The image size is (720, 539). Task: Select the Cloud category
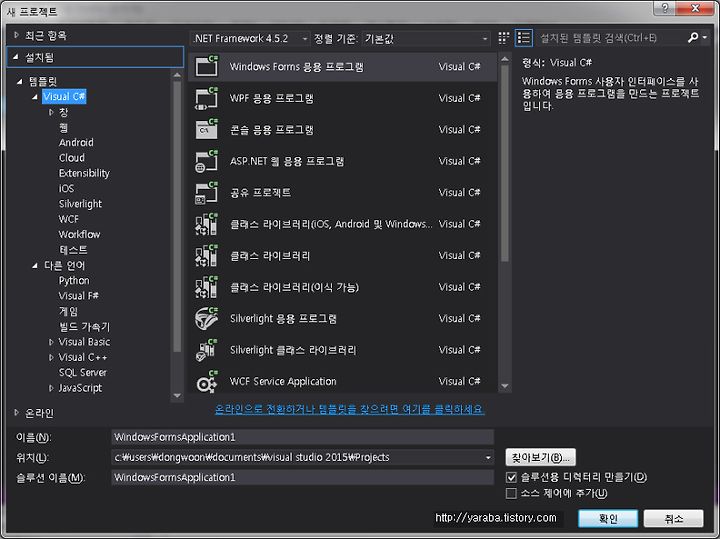[x=72, y=158]
